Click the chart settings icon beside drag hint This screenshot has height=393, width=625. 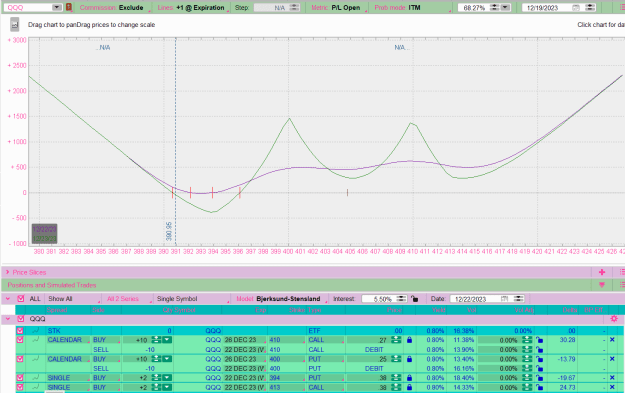(x=14, y=25)
